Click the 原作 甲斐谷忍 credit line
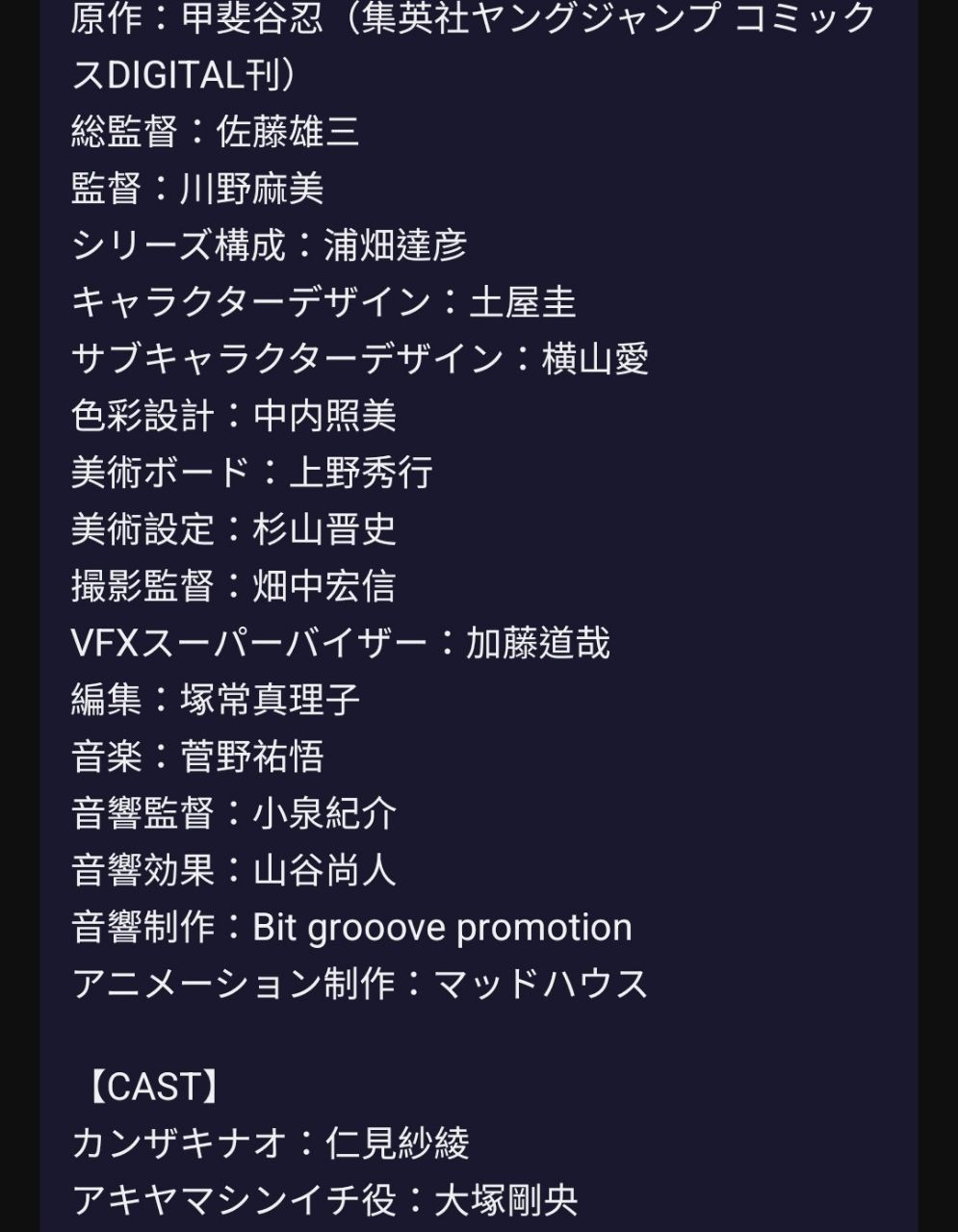The image size is (958, 1232). [x=474, y=19]
